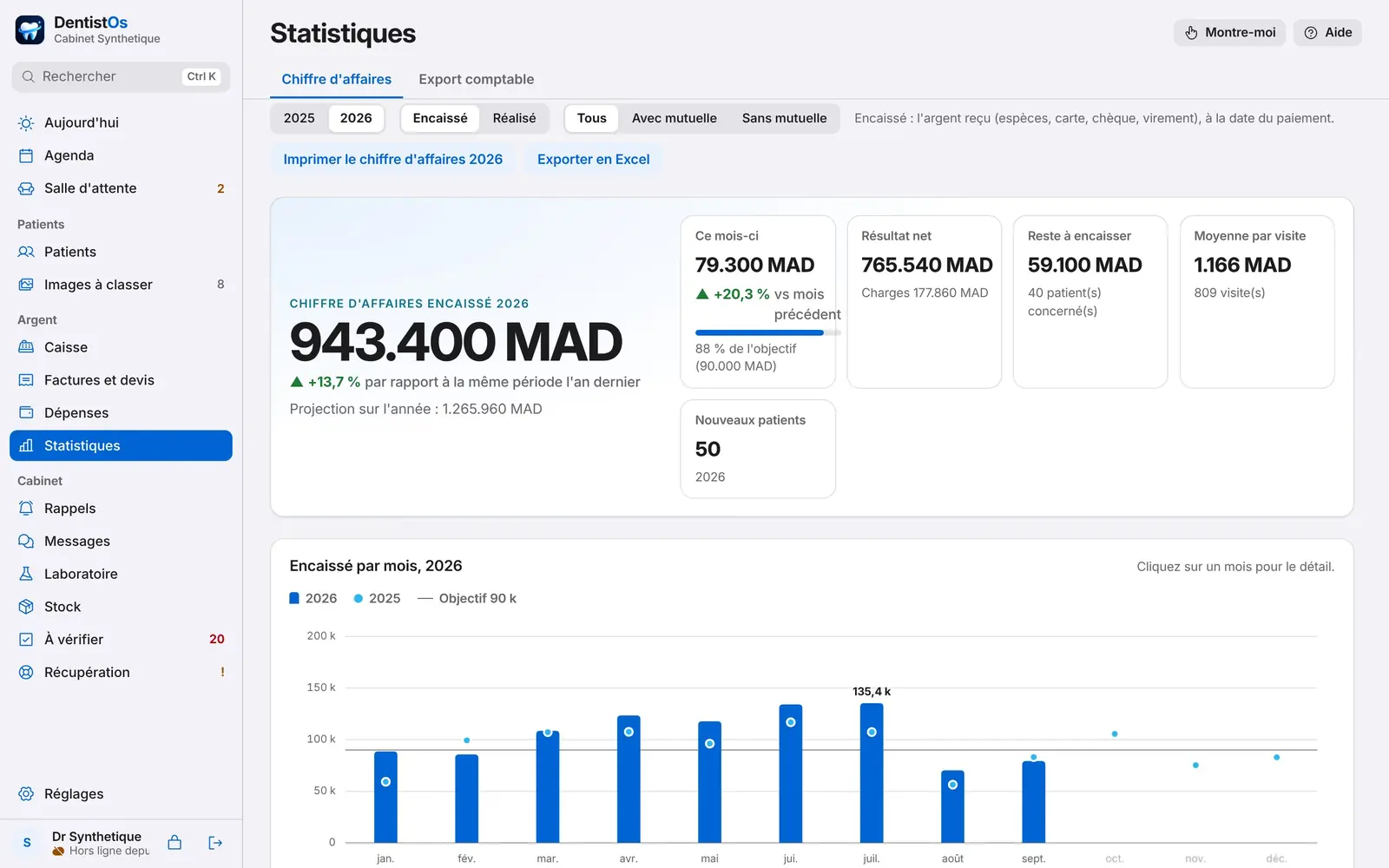Filter by Tous patients
1389x868 pixels.
[x=592, y=118]
